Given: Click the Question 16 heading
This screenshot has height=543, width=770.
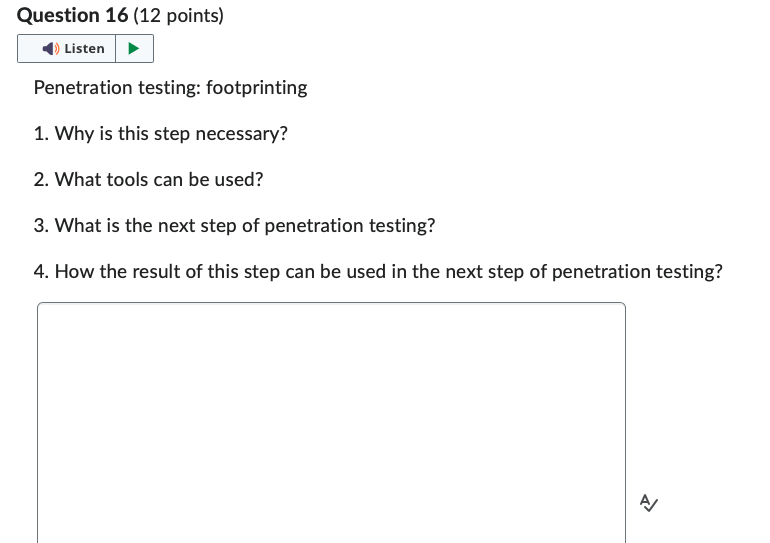Looking at the screenshot, I should [73, 16].
